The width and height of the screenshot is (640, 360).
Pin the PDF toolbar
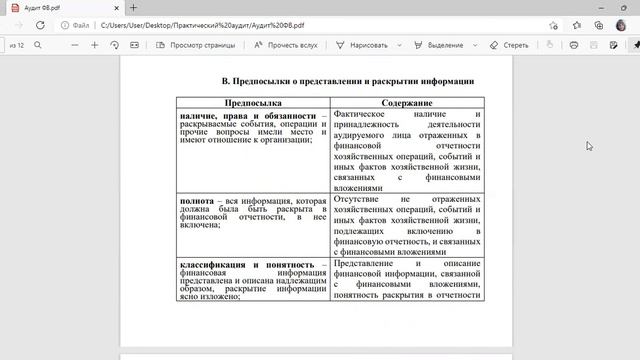[636, 45]
